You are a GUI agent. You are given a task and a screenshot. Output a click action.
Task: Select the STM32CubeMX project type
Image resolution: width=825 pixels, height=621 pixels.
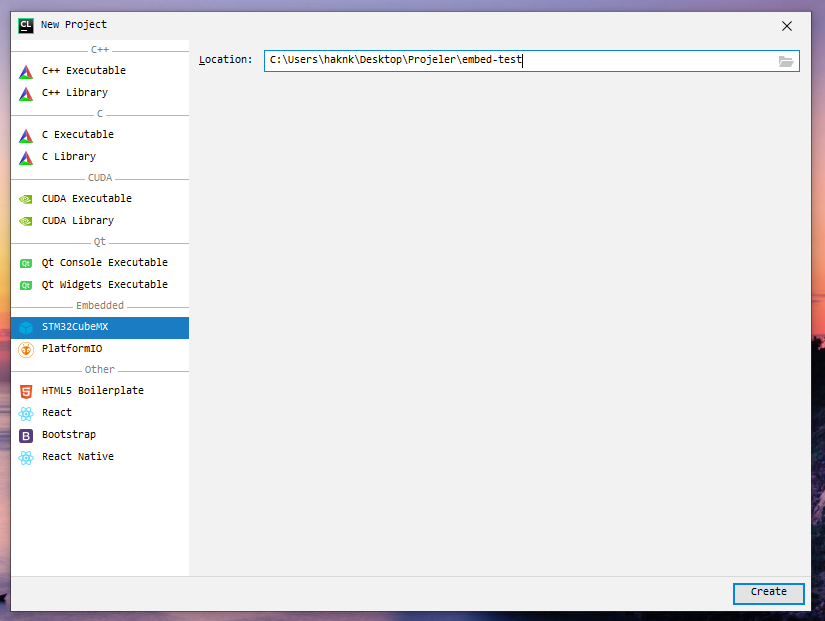tap(100, 327)
